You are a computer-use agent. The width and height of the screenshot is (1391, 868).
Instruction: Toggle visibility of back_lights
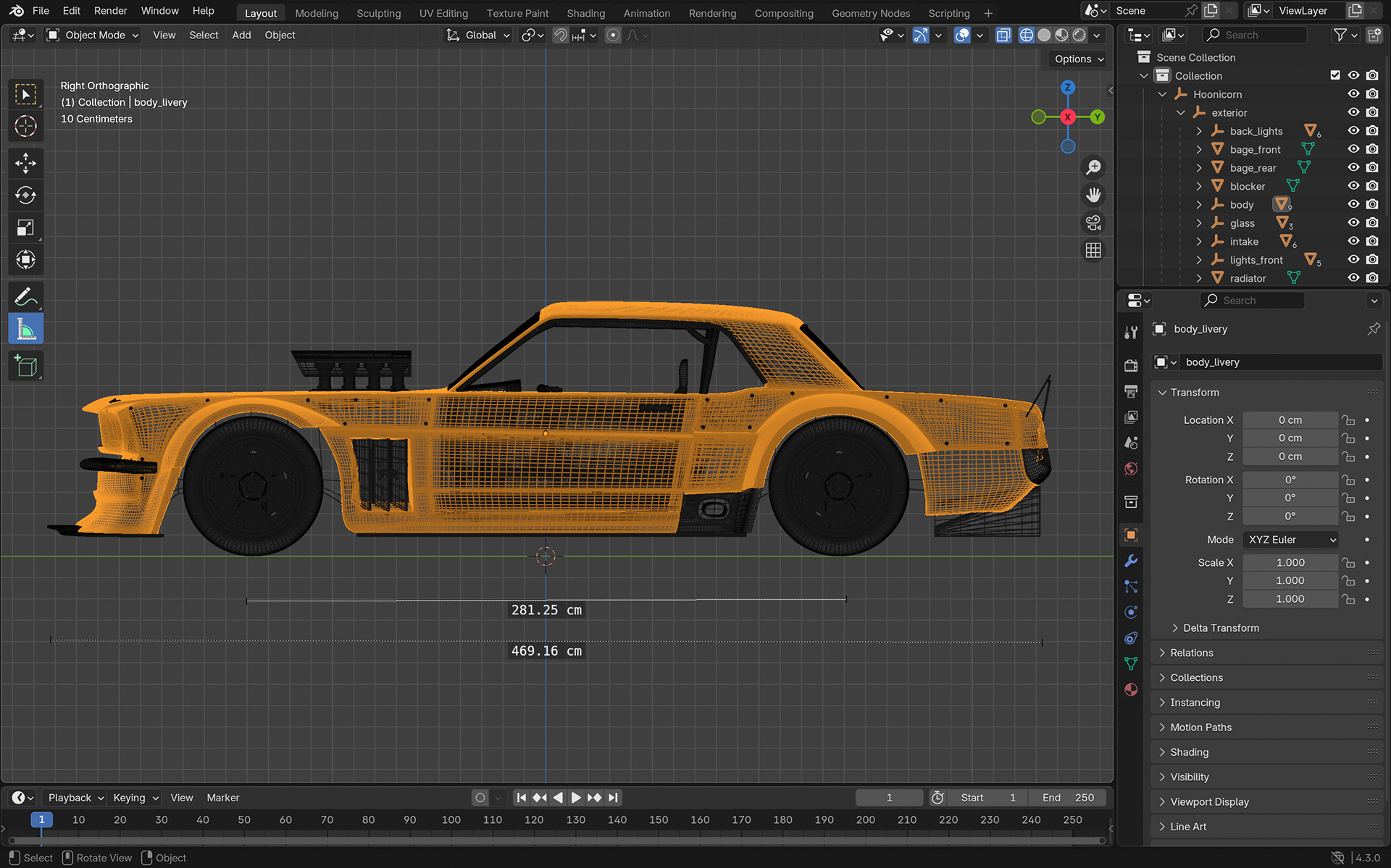(x=1353, y=131)
